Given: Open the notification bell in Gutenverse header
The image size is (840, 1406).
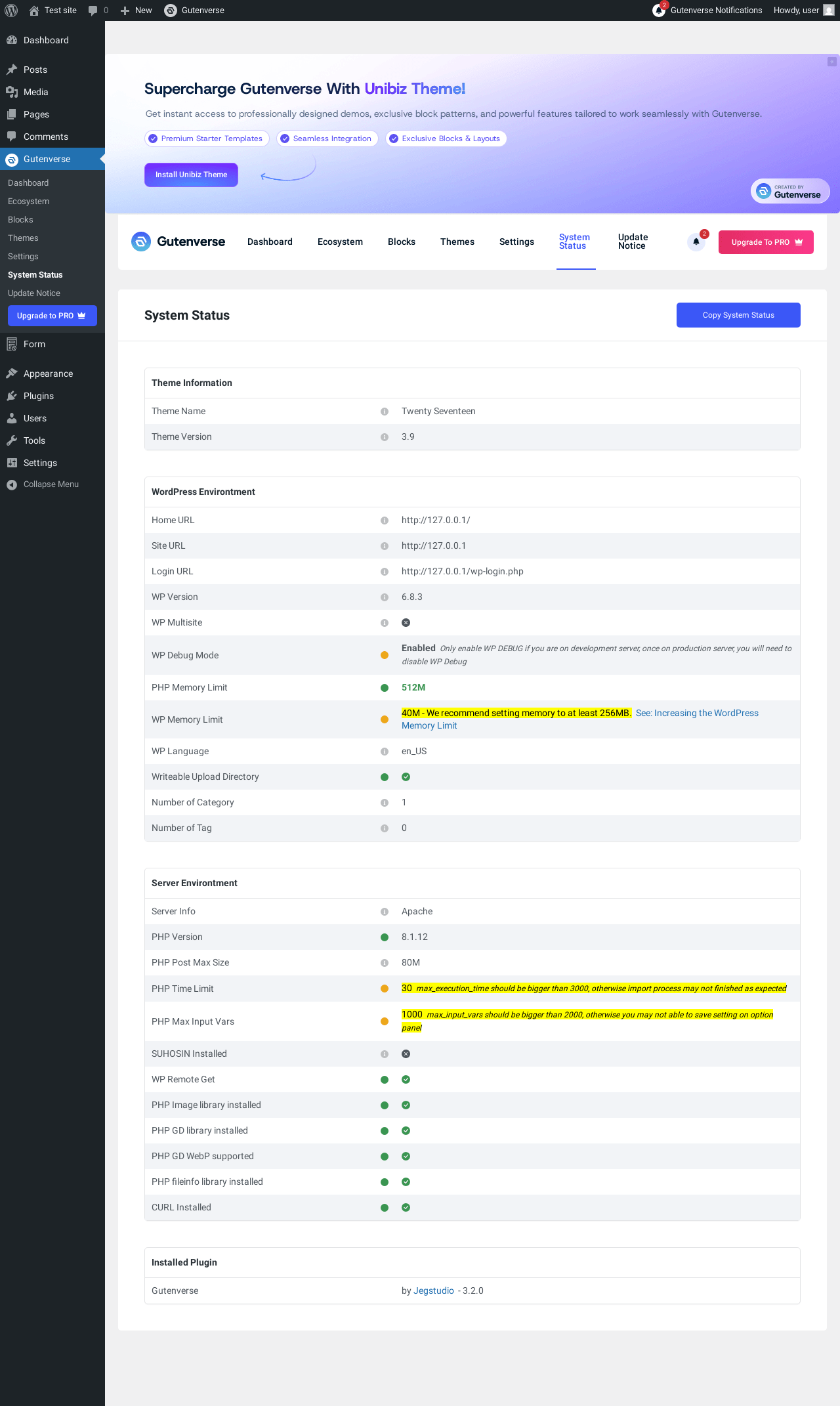Looking at the screenshot, I should coord(696,242).
